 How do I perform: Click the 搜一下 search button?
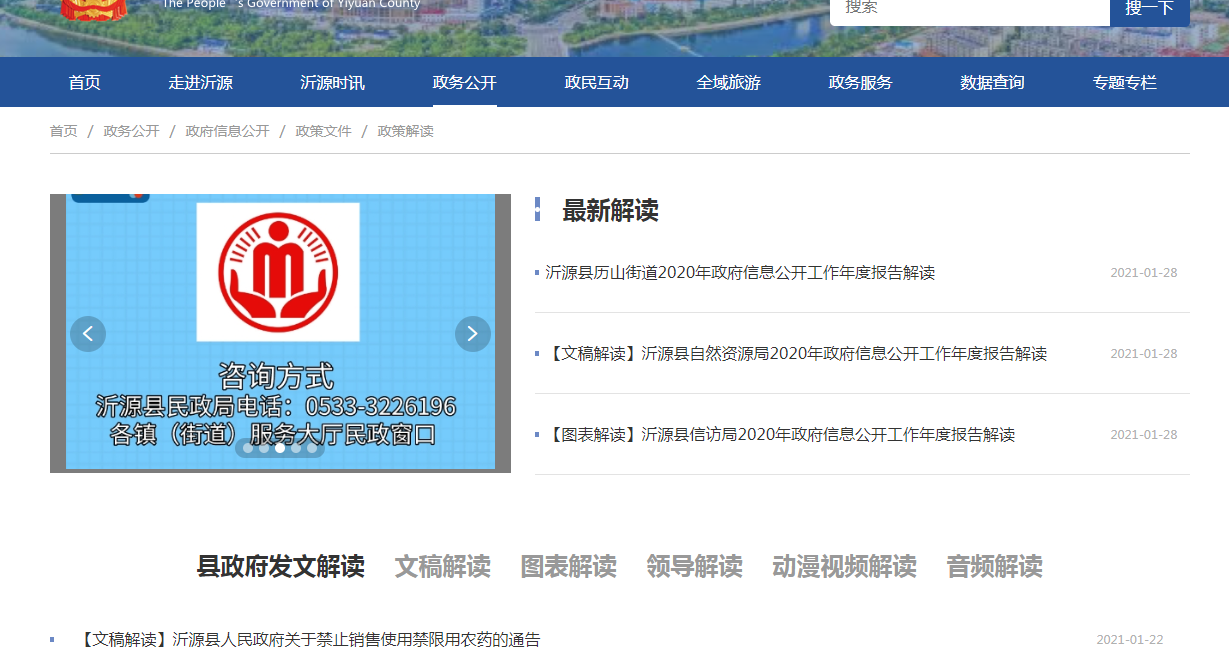tap(1149, 9)
